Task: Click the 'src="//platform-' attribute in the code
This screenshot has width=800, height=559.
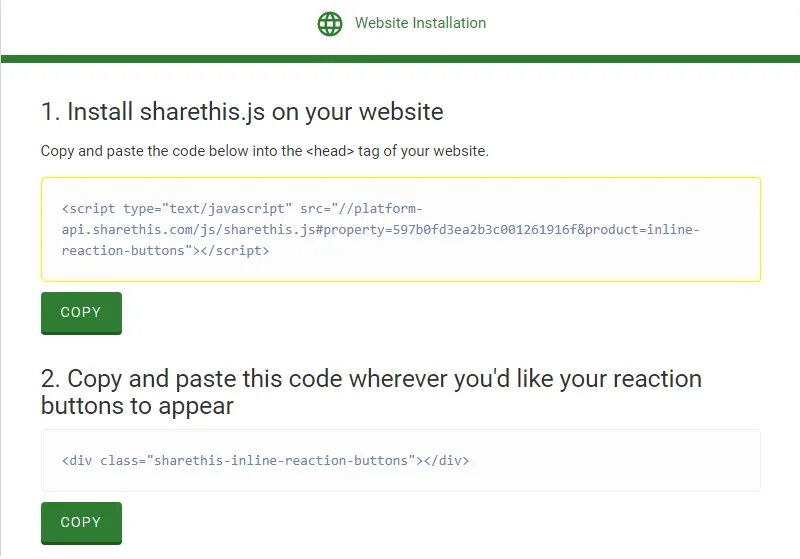Action: pos(361,209)
